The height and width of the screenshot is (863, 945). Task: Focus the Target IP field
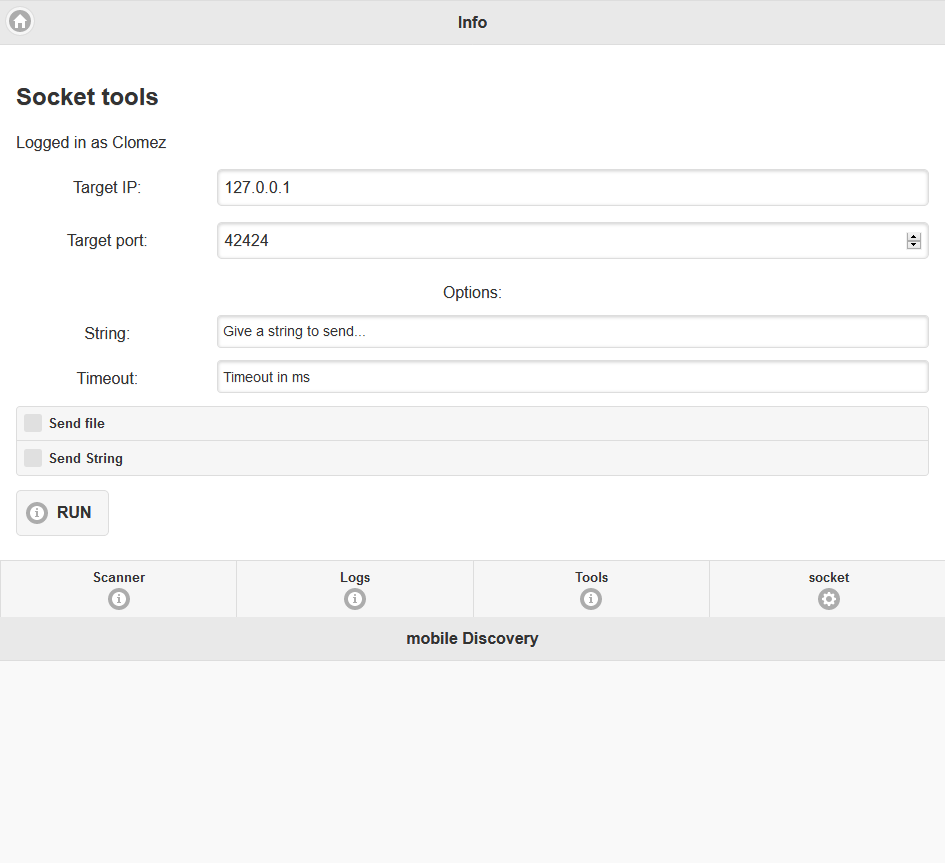point(573,187)
